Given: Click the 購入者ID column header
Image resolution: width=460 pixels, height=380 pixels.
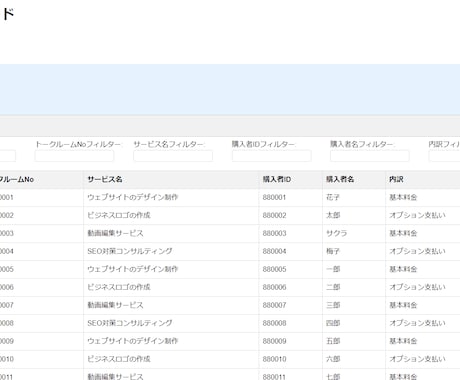Looking at the screenshot, I should pyautogui.click(x=277, y=179).
